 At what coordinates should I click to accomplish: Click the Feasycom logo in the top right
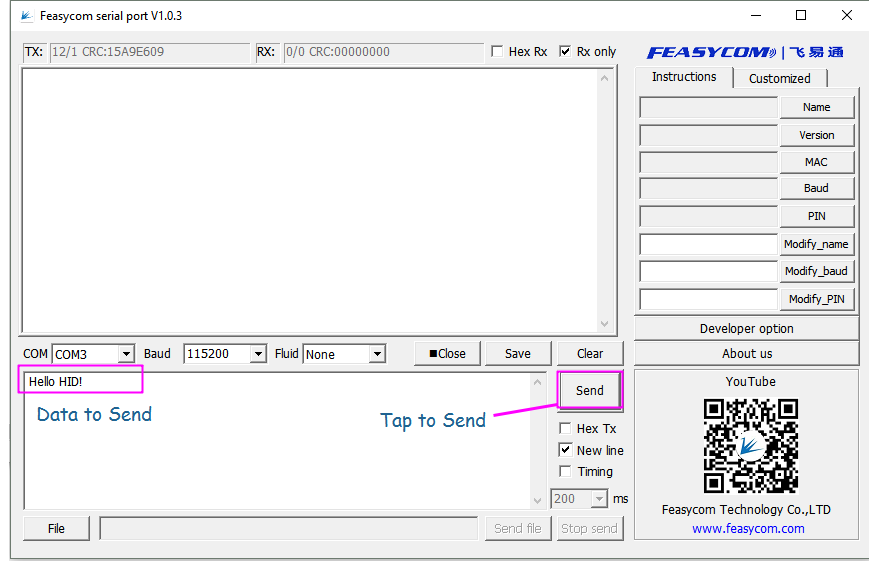pos(745,52)
